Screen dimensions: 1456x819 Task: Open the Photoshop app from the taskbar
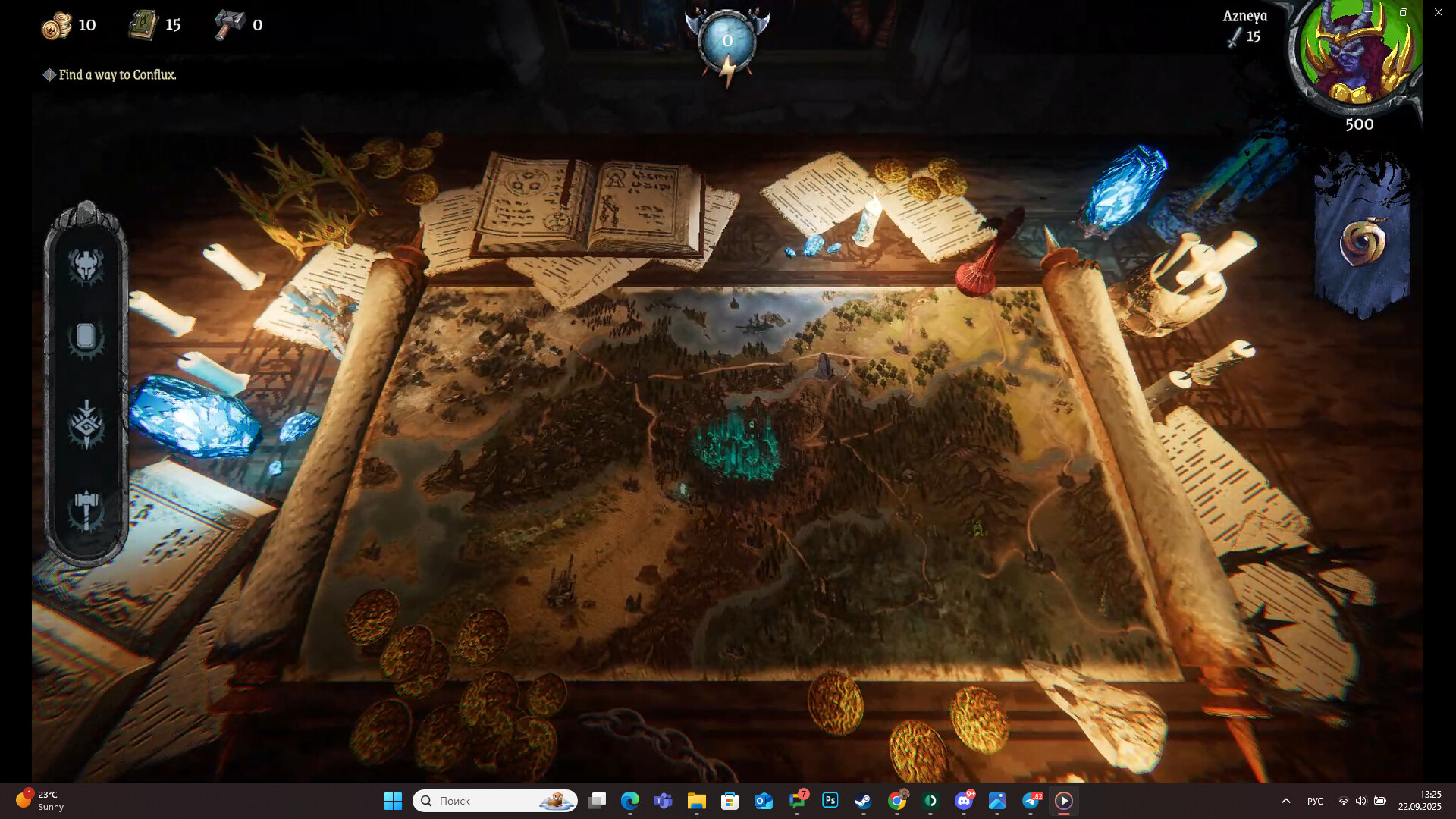(x=831, y=800)
